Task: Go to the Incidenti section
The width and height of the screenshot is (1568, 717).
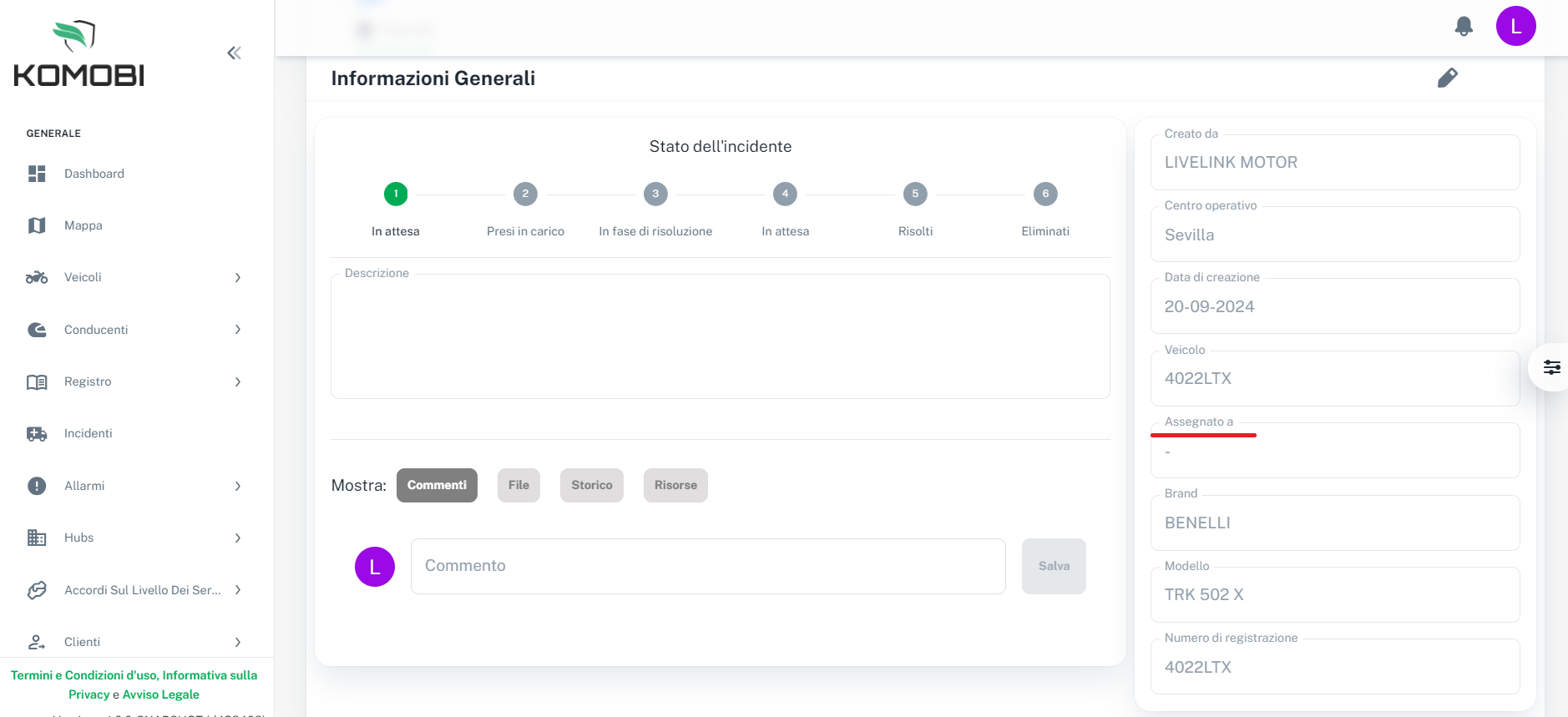Action: (x=88, y=433)
